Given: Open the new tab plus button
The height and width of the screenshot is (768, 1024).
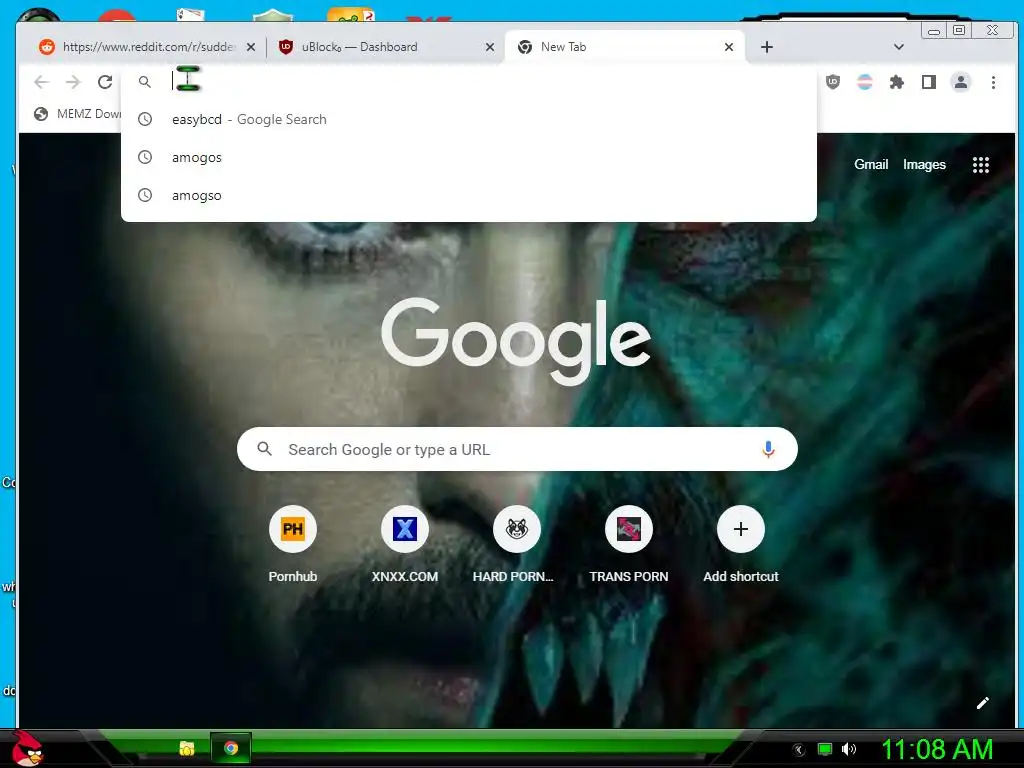Looking at the screenshot, I should tap(767, 47).
